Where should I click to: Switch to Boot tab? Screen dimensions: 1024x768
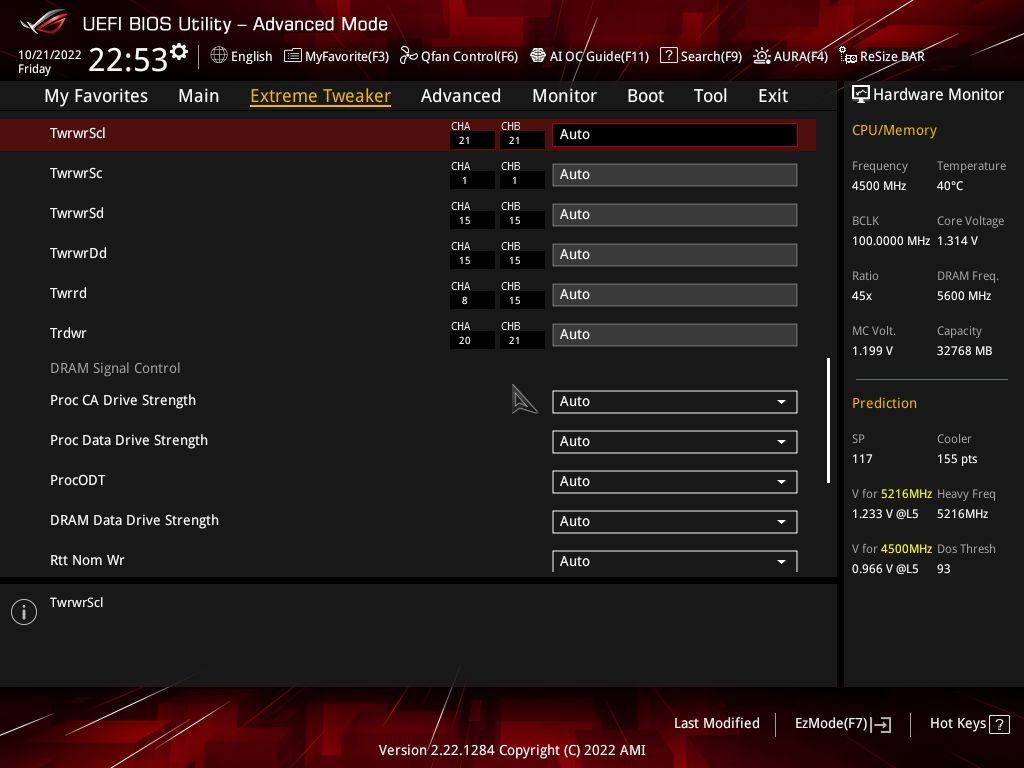(x=645, y=96)
